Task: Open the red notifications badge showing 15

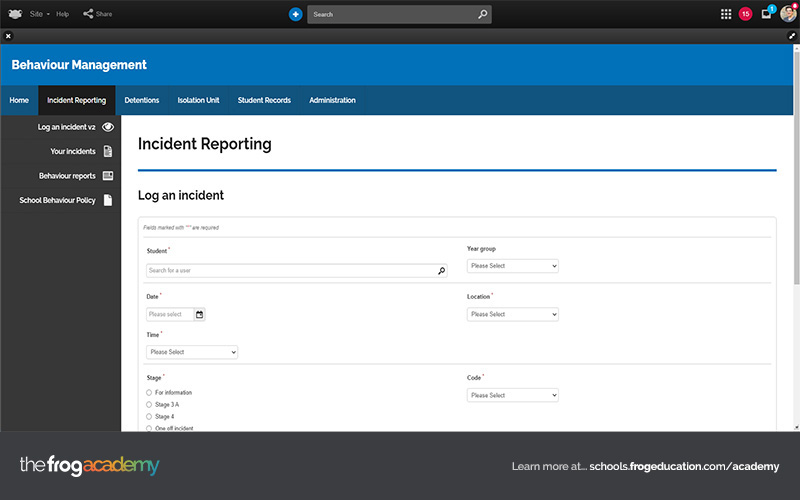Action: pos(745,14)
